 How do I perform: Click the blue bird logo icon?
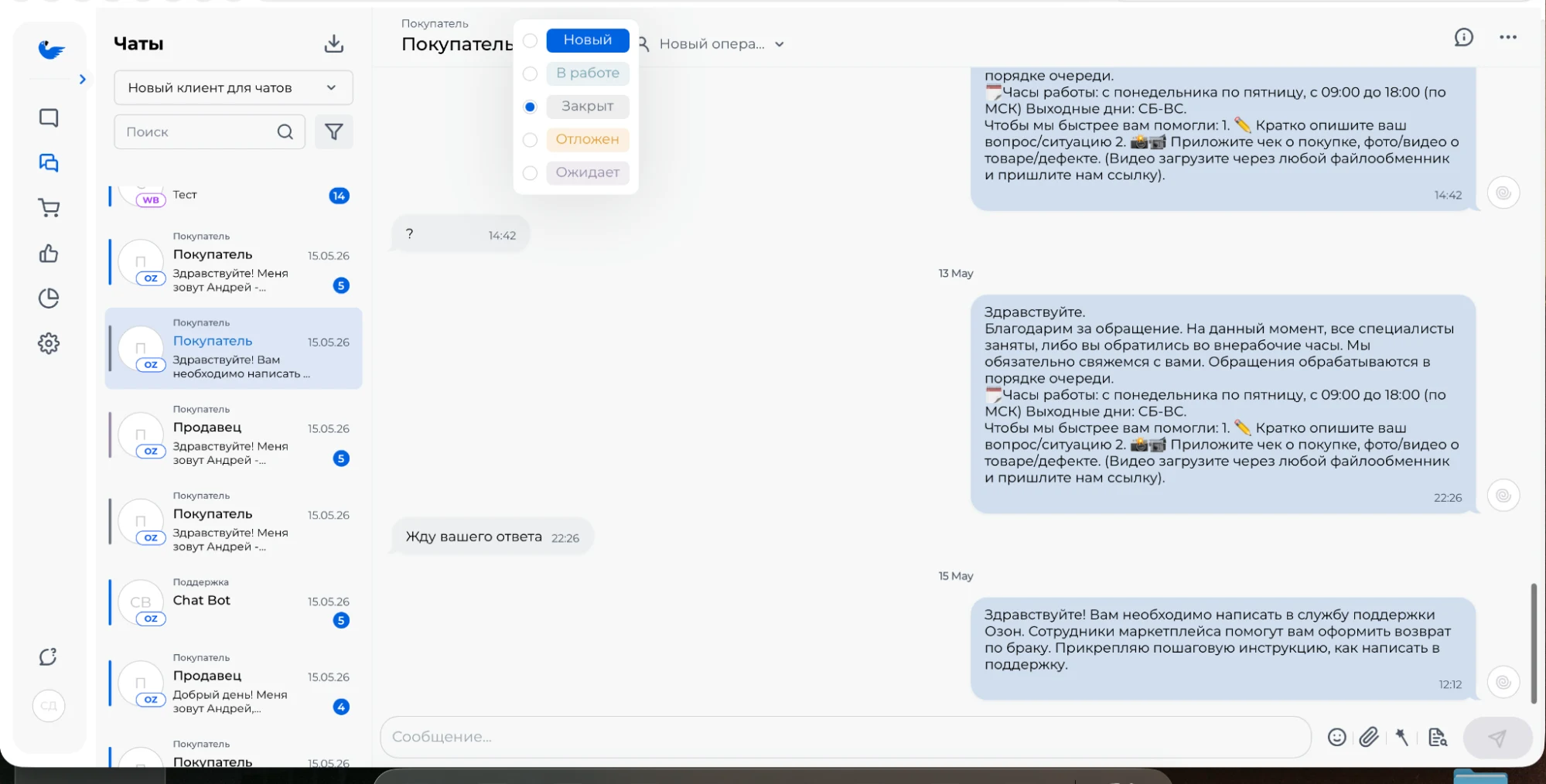[x=51, y=49]
